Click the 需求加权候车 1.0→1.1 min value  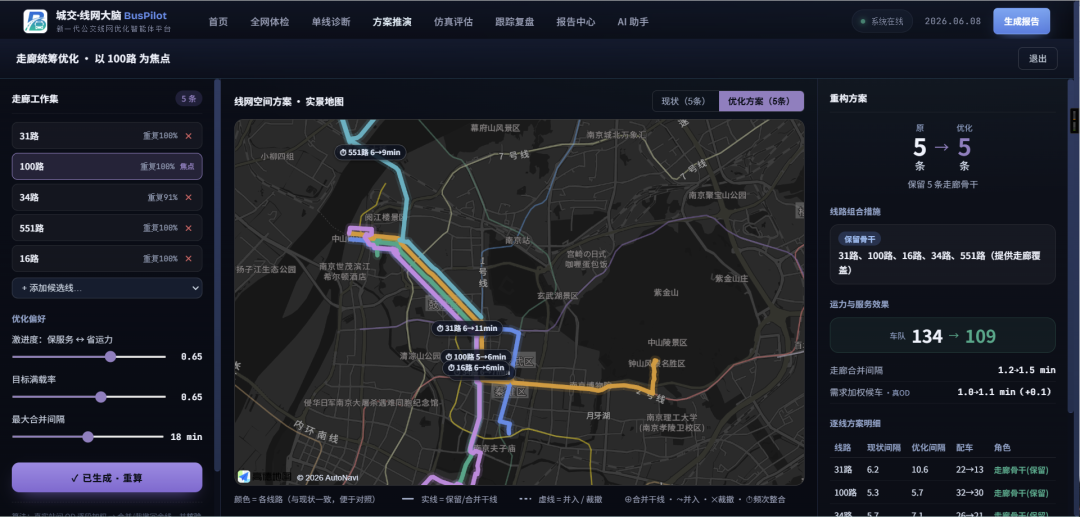coord(1006,392)
